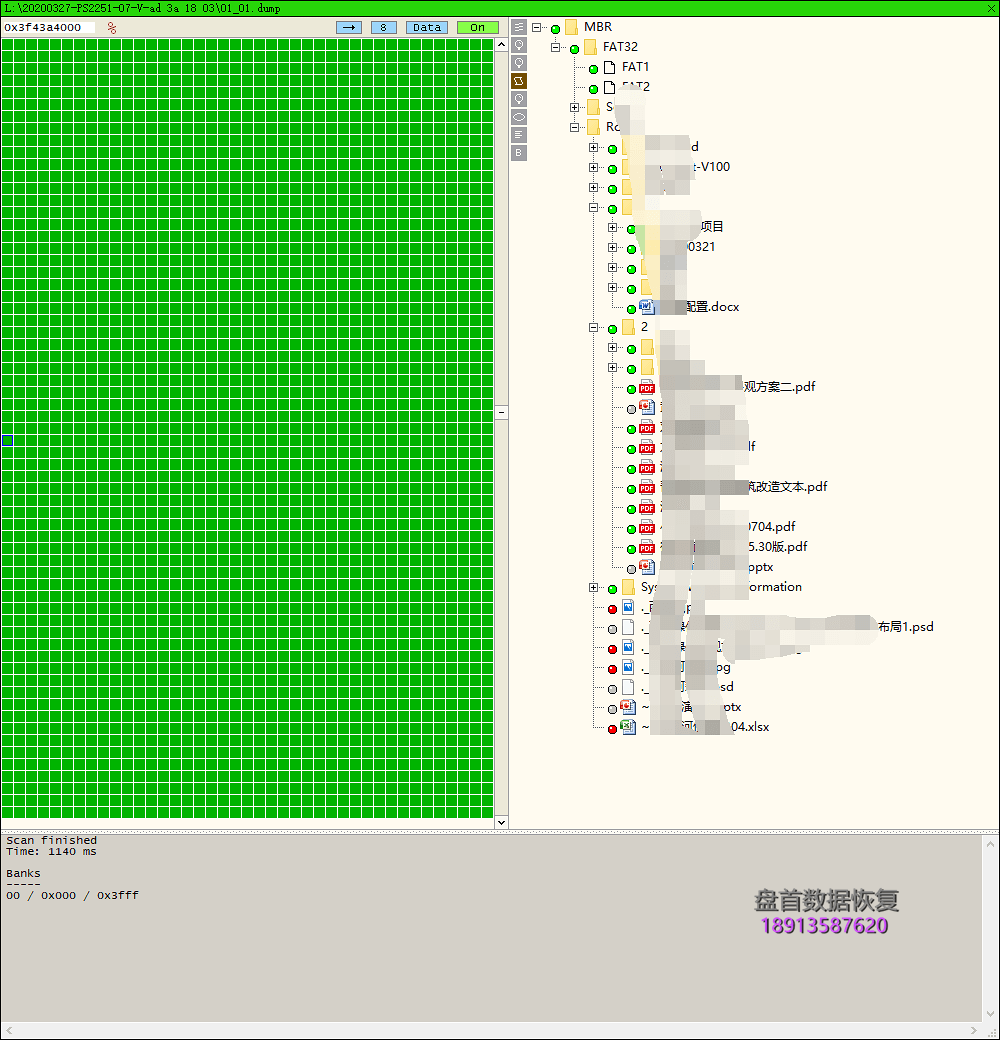Click the dump file path in title bar
The height and width of the screenshot is (1040, 1000).
coord(143,9)
